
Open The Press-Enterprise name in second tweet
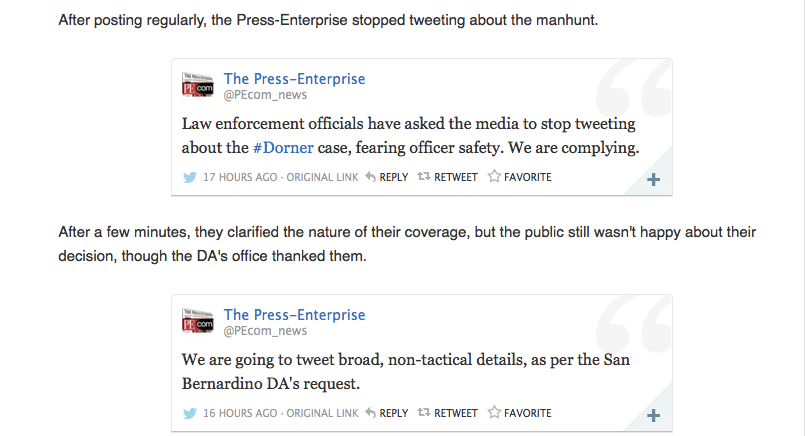[x=294, y=315]
